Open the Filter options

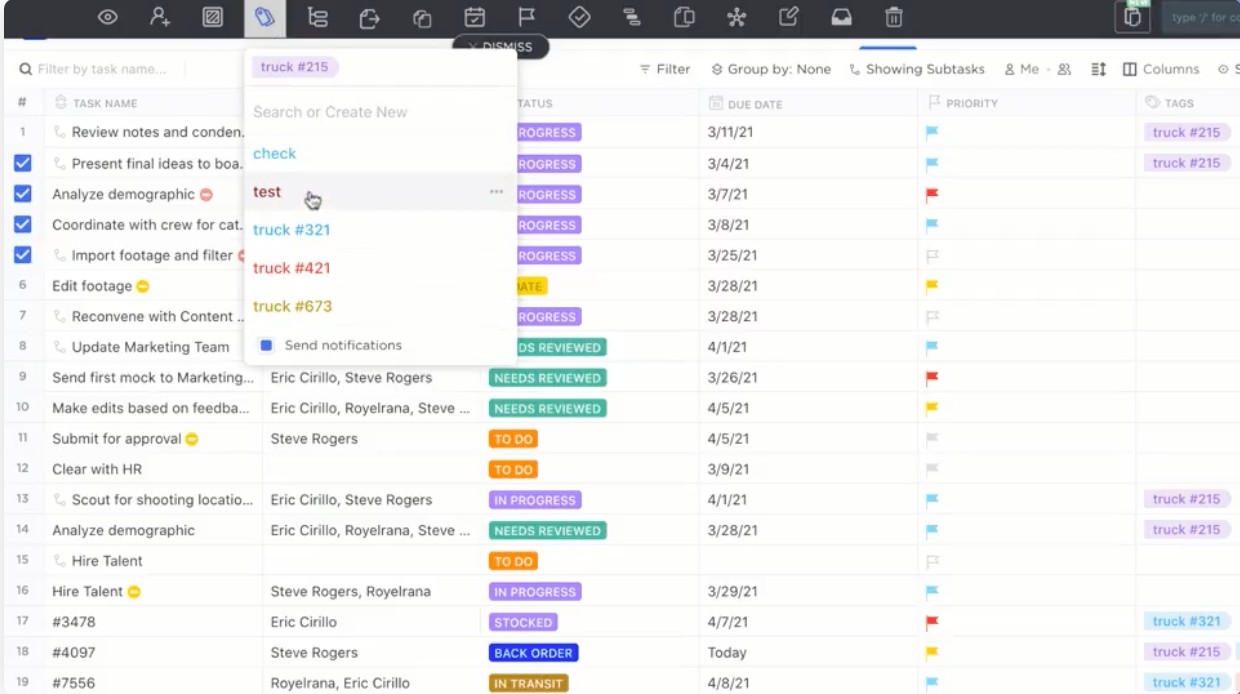(665, 69)
